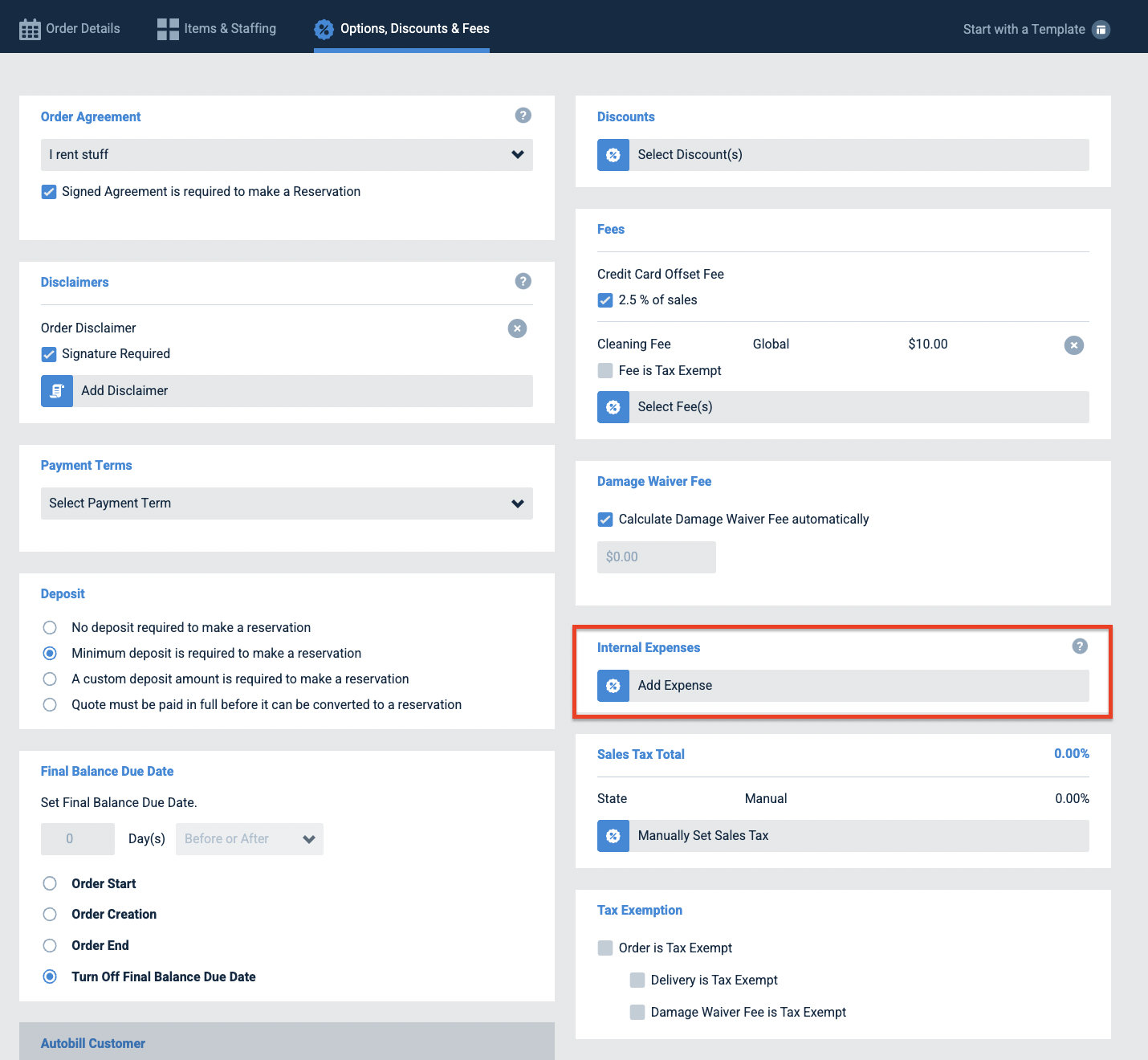Uncheck Signature Required for Order Disclaimer
Screen dimensions: 1148x1060
[49, 354]
